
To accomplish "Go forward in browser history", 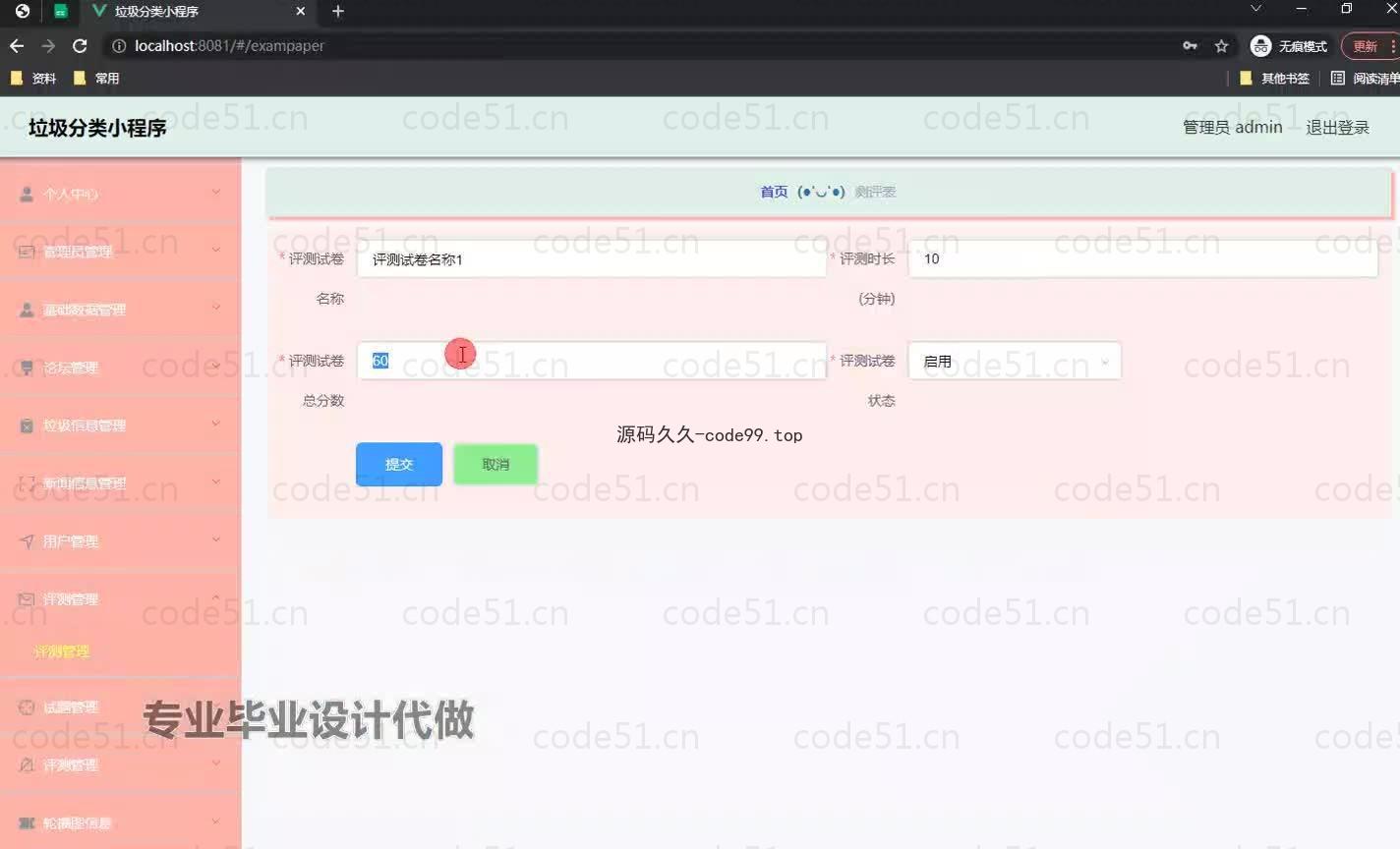I will 48,46.
